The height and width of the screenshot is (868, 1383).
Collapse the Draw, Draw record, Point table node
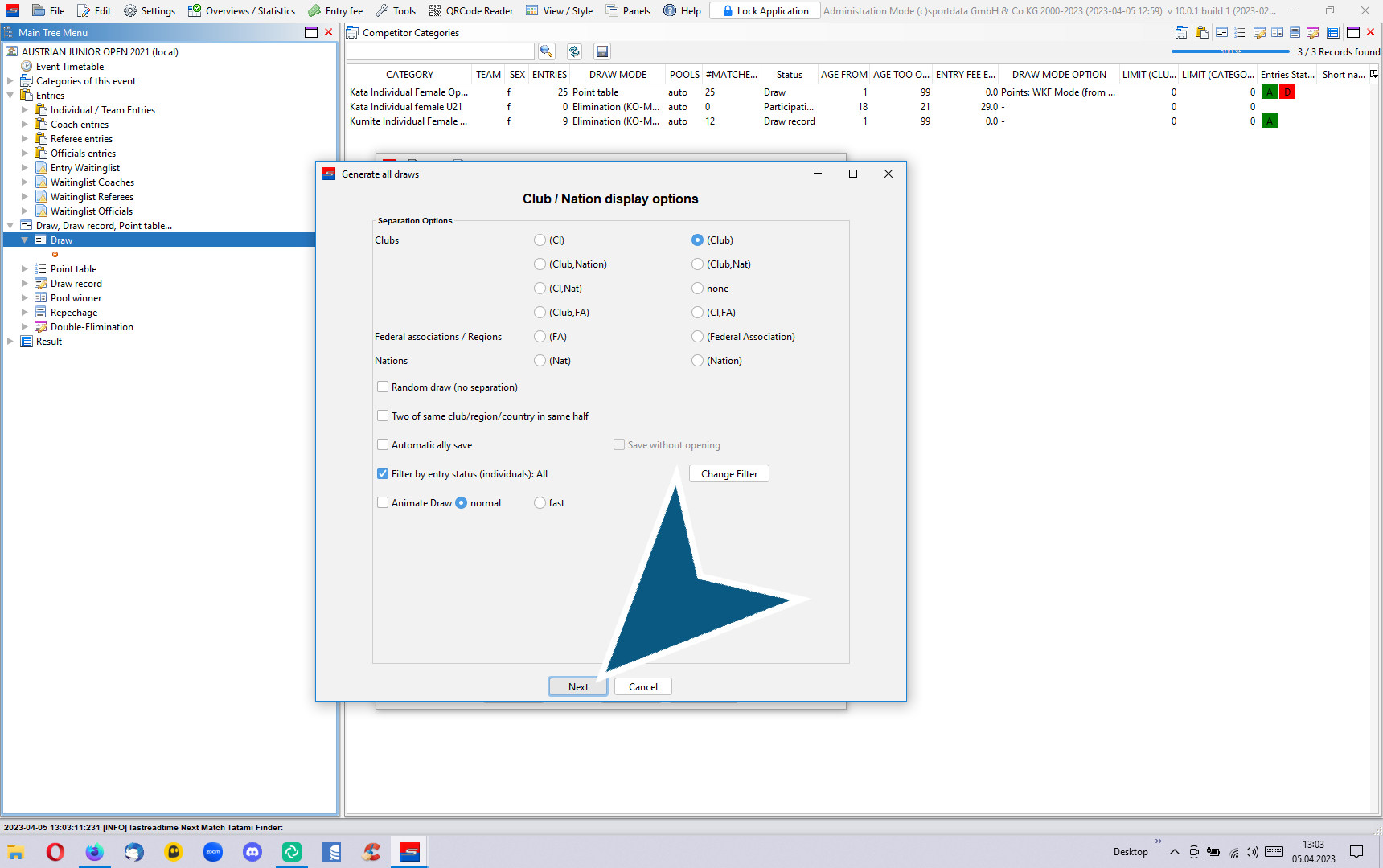10,226
